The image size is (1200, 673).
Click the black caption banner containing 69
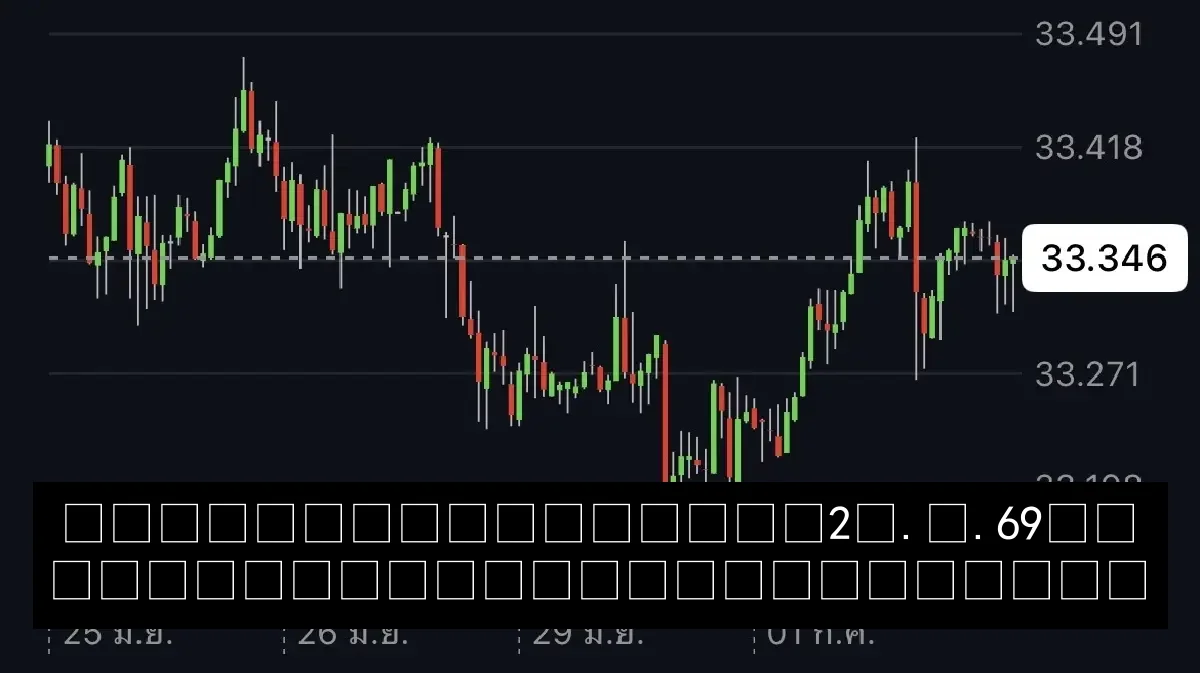(x=600, y=555)
